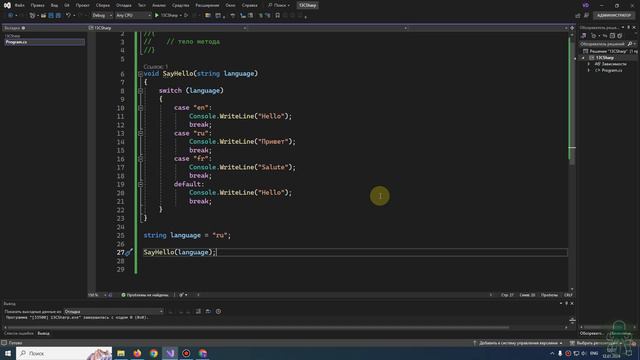Screen dimensions: 640x360
Task: Select Program.cs in the left tabs list
Action: pos(44,42)
